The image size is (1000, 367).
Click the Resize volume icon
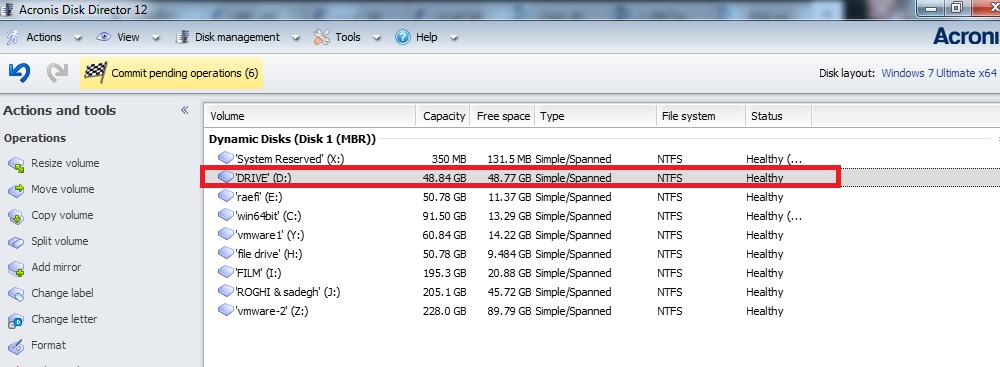(x=16, y=164)
